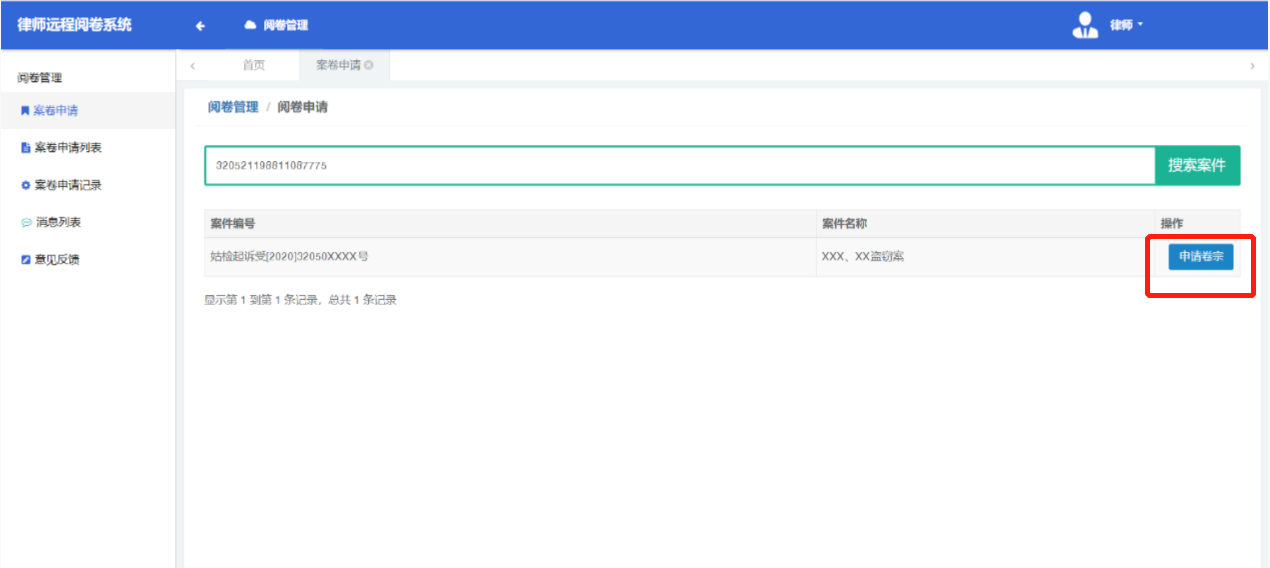Open 案卷申请 in the sidebar
Image resolution: width=1270 pixels, height=568 pixels.
[56, 111]
